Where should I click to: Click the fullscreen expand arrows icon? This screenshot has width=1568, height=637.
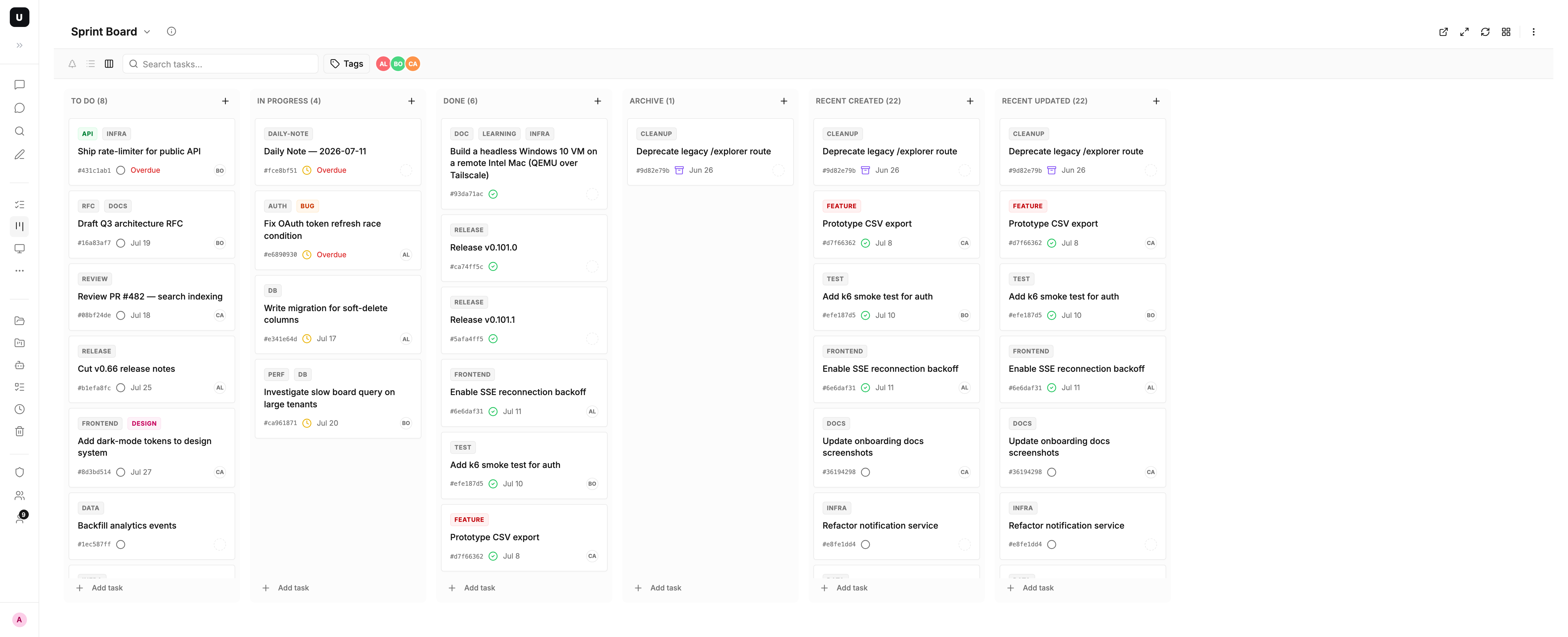(x=1464, y=32)
